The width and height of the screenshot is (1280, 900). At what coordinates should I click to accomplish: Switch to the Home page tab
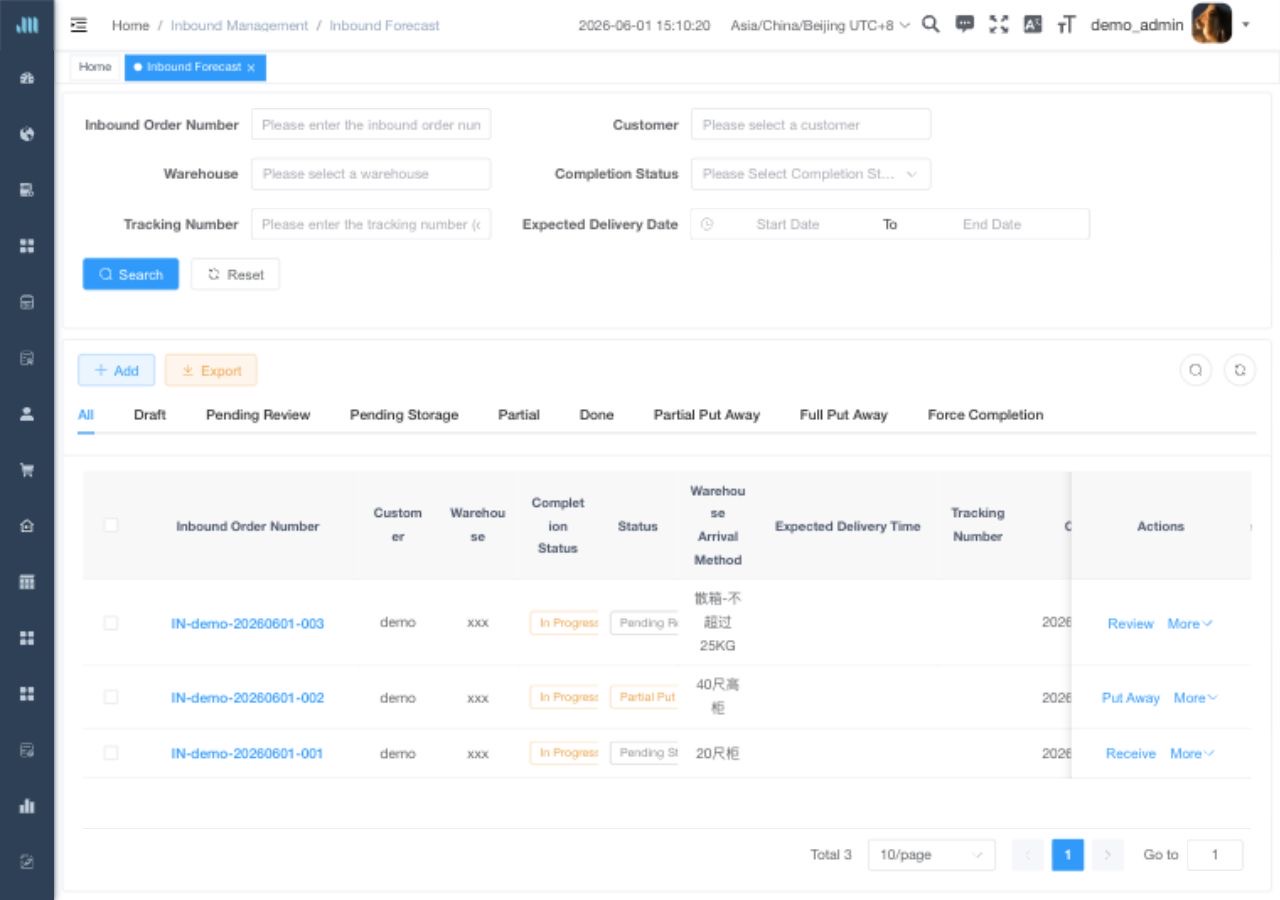[96, 67]
